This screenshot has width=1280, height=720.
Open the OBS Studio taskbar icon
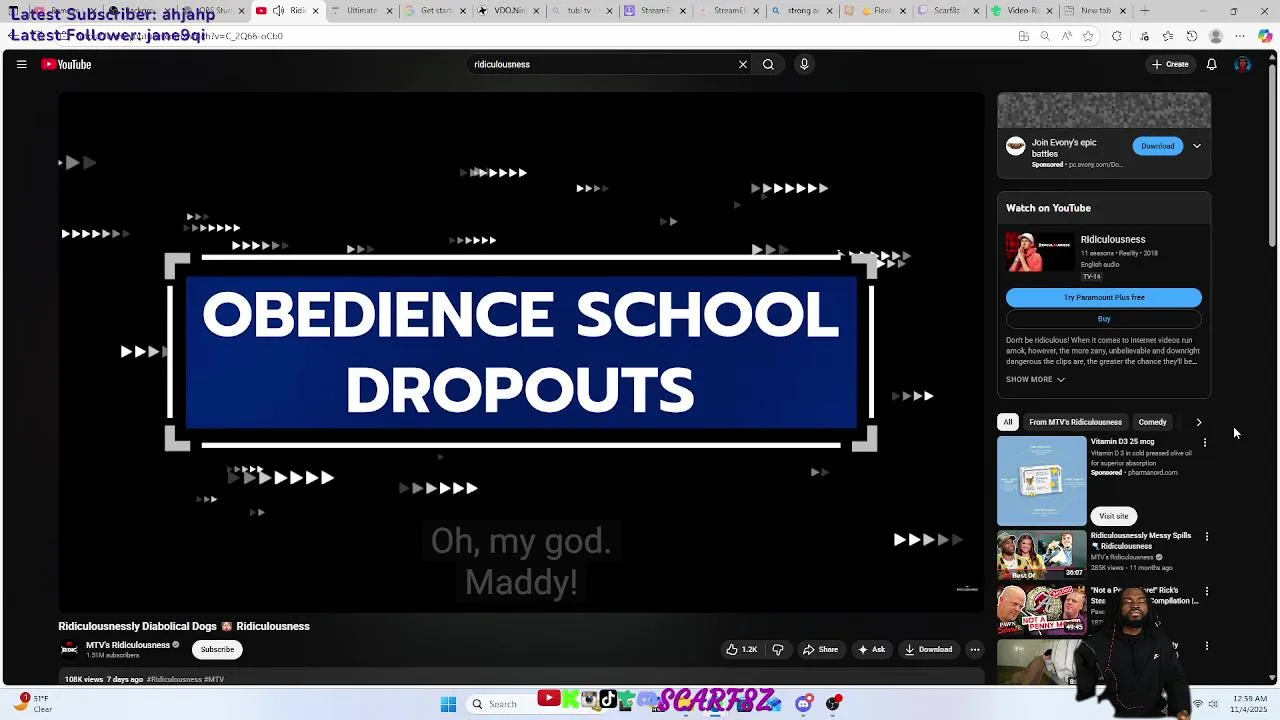click(832, 704)
